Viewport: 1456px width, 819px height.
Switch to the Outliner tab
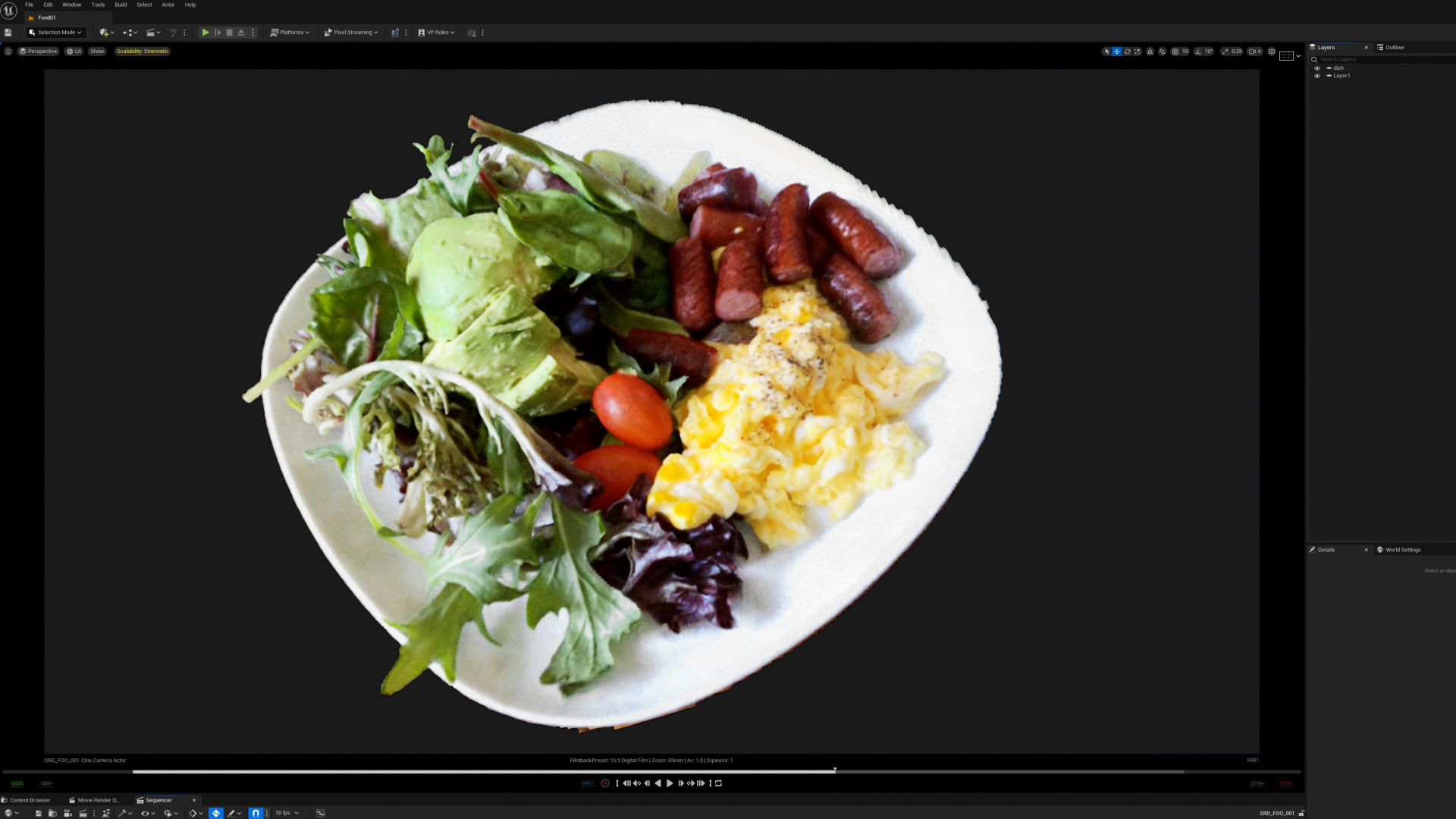(x=1394, y=47)
